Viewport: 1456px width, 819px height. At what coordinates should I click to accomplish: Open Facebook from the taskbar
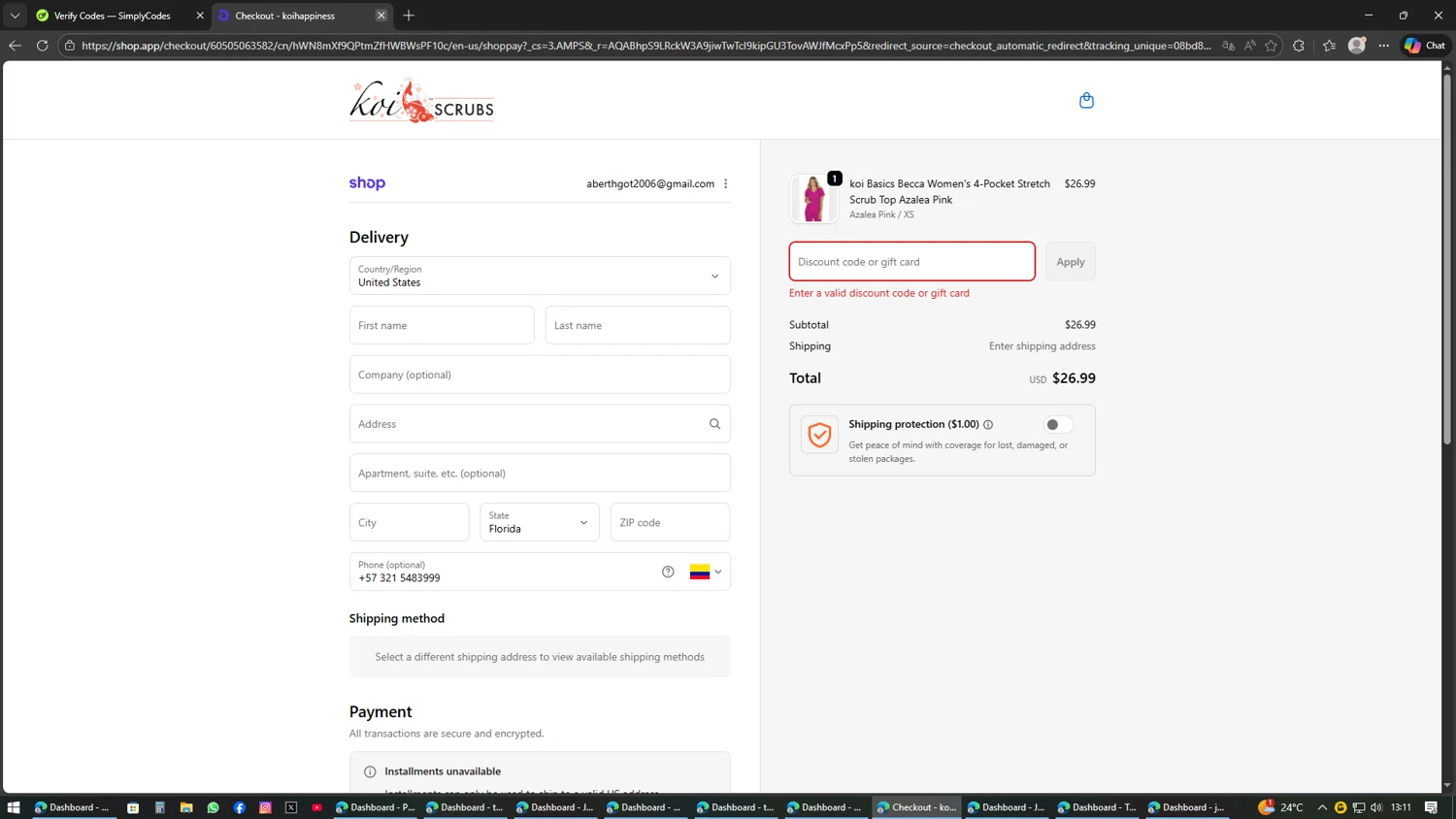pos(239,807)
